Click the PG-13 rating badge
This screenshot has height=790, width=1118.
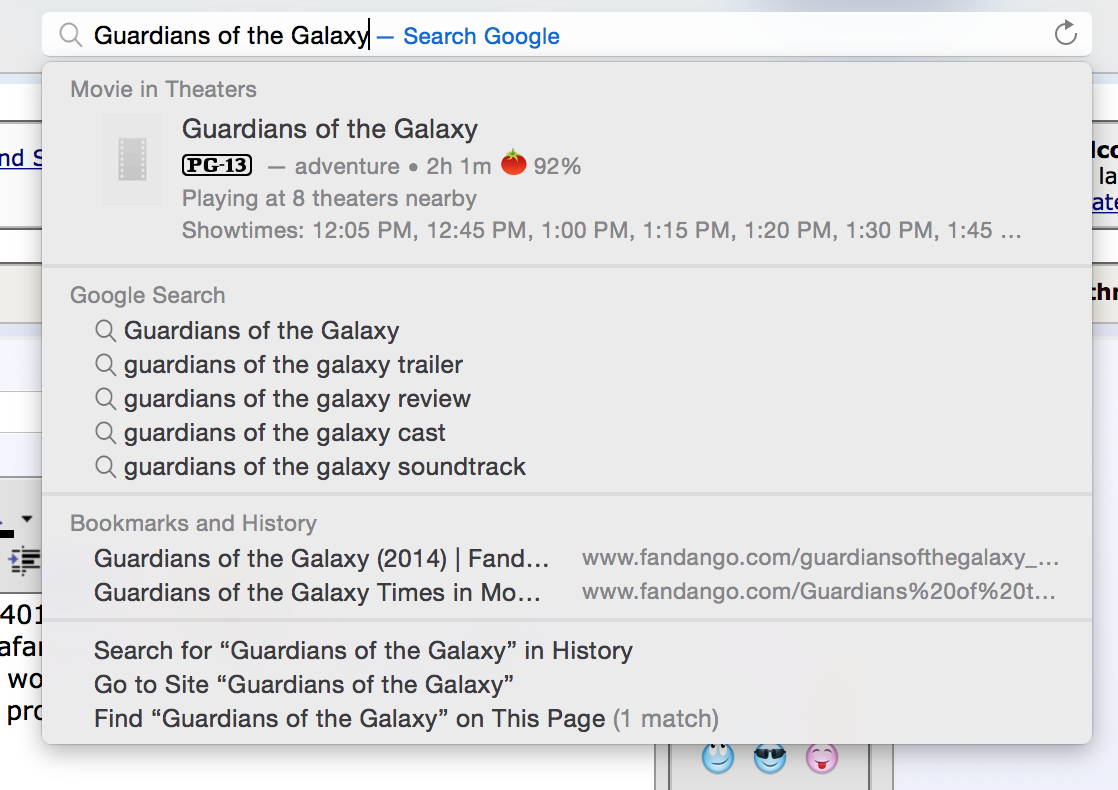click(x=217, y=165)
